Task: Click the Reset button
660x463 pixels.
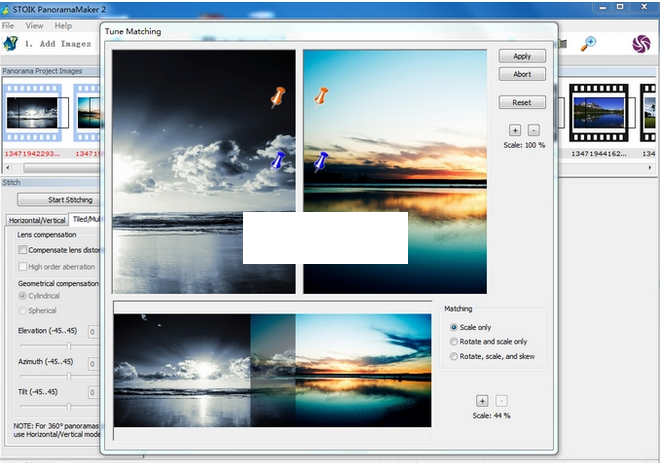Action: (522, 102)
